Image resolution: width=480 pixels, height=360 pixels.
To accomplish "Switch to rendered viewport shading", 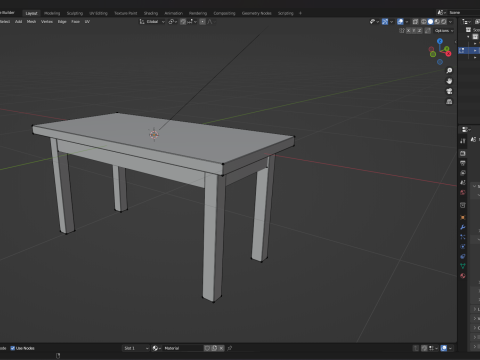I will (x=444, y=22).
